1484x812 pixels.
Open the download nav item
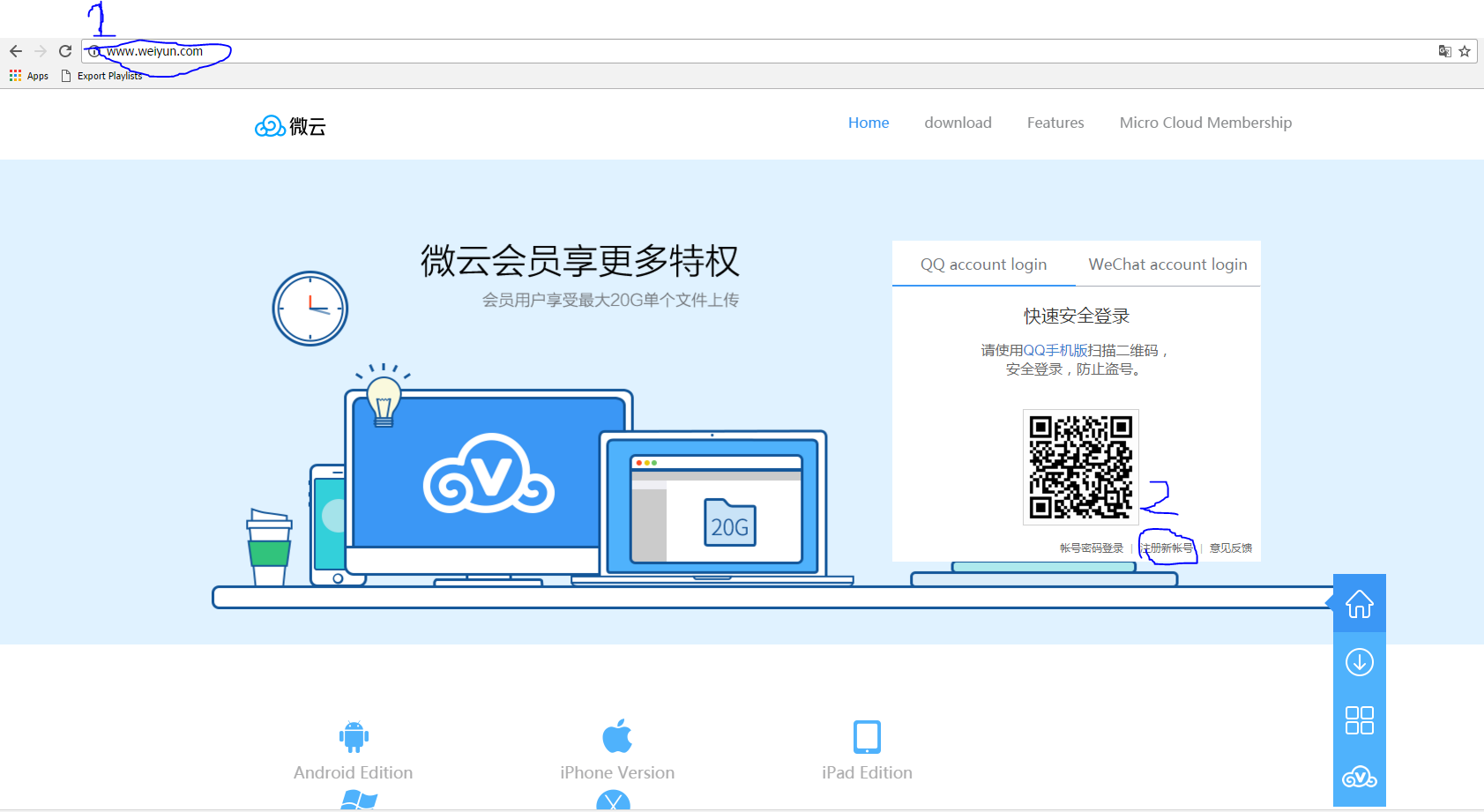[958, 123]
